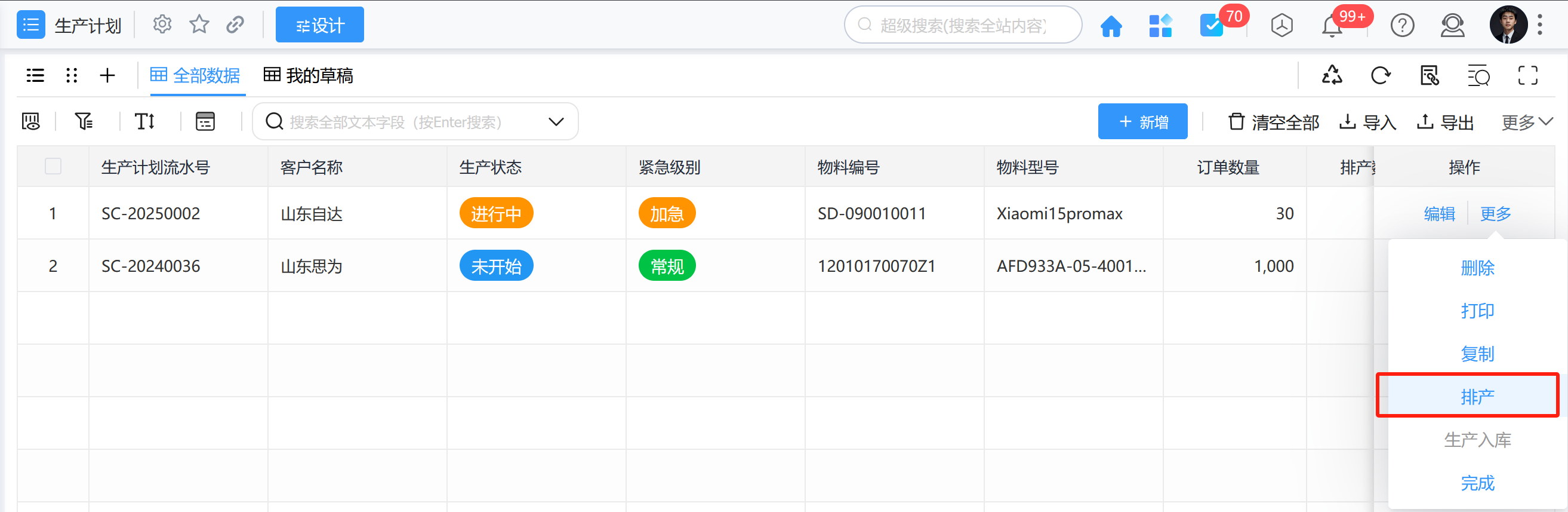Click the 超级搜索 input field

[963, 26]
